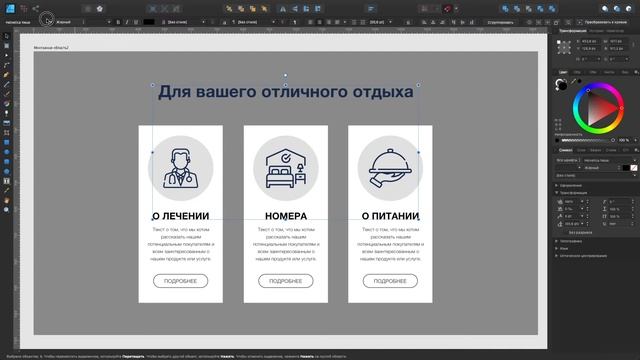The width and height of the screenshot is (640, 360).
Task: Adjust the opacity slider in Color panel
Action: [588, 140]
